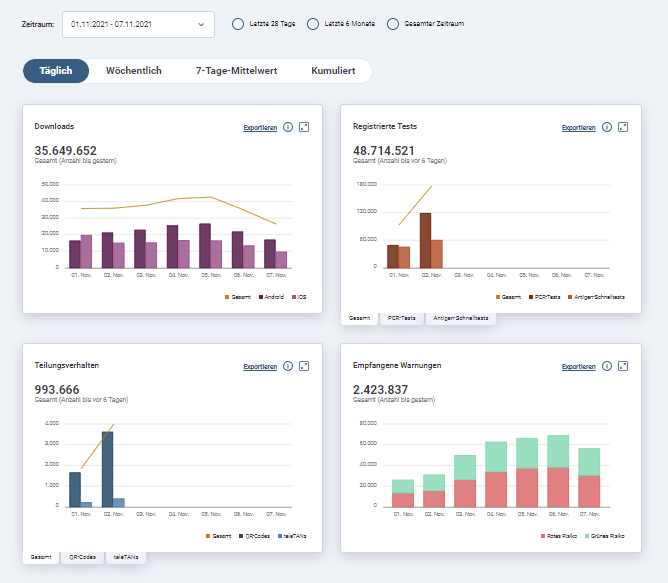Toggle the Android legend swatch in Downloads
The height and width of the screenshot is (583, 668).
[261, 297]
